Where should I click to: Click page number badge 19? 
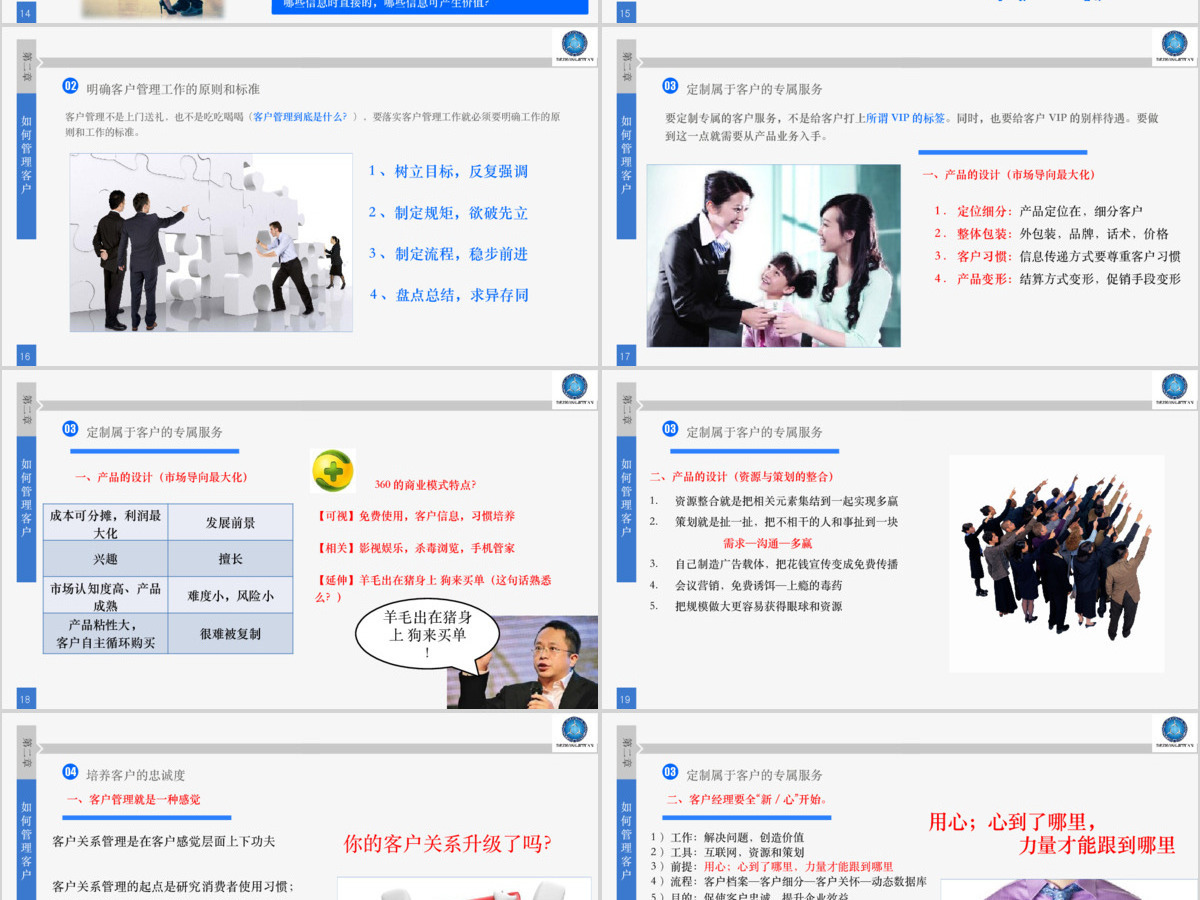click(x=626, y=700)
